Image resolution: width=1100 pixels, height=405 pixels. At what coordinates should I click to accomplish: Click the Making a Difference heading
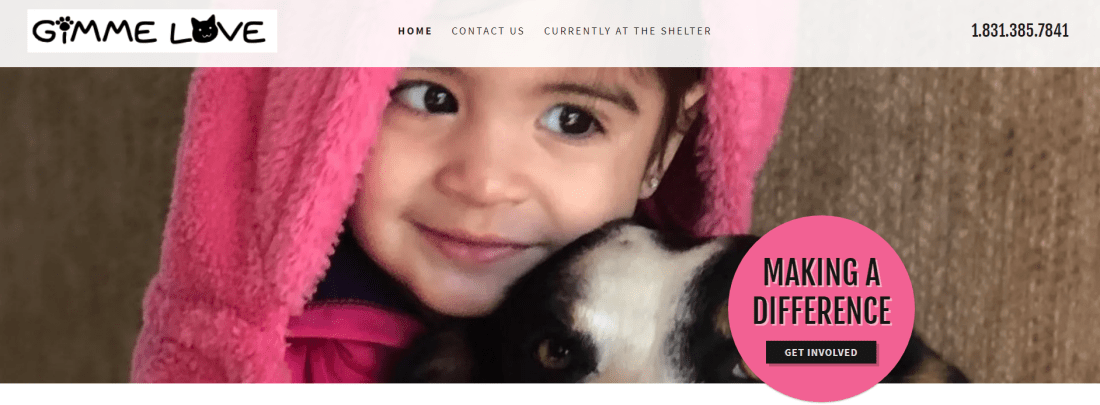(821, 292)
